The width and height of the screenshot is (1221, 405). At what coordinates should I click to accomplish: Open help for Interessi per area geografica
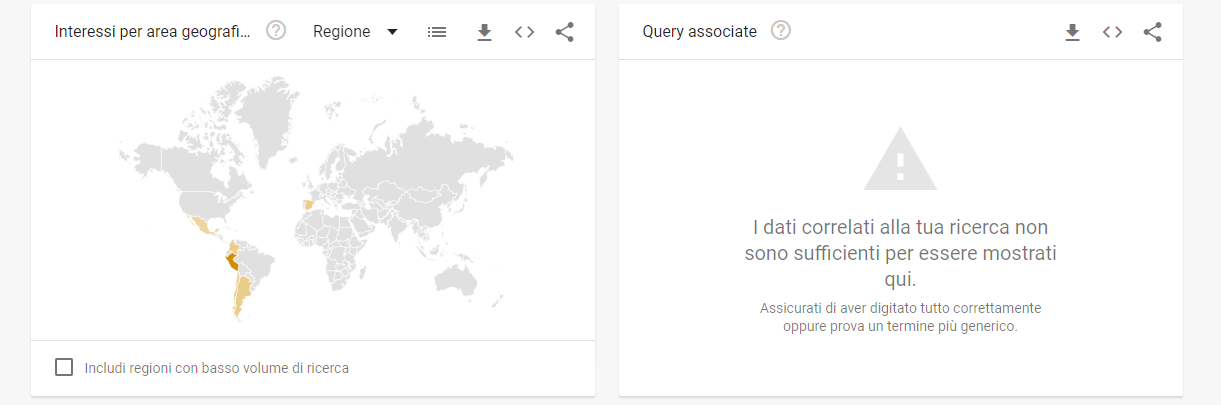pos(276,31)
